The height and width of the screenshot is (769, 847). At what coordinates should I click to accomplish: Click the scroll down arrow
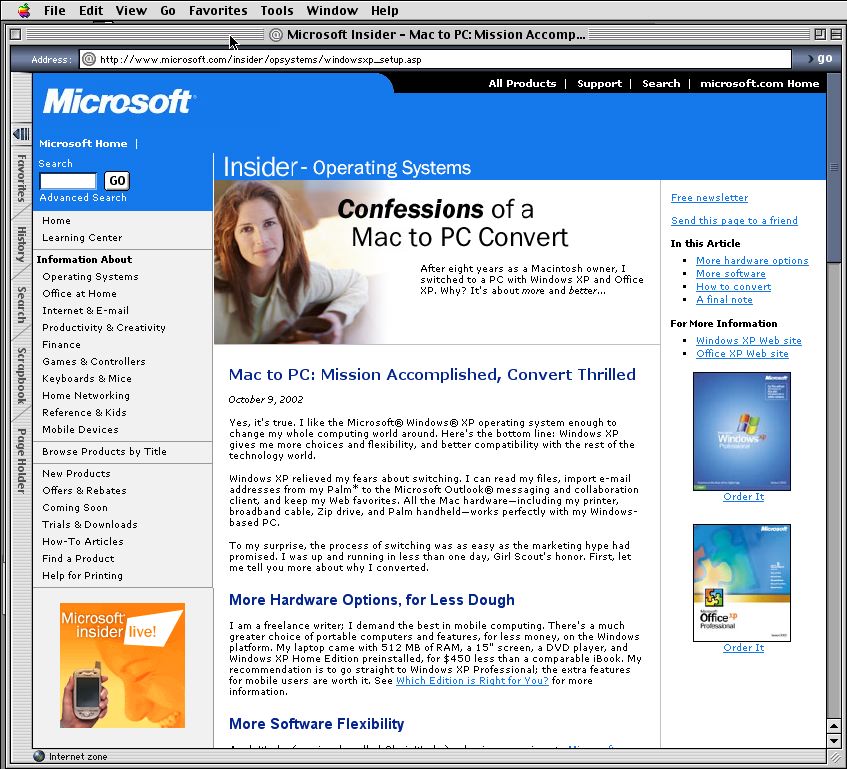click(834, 741)
